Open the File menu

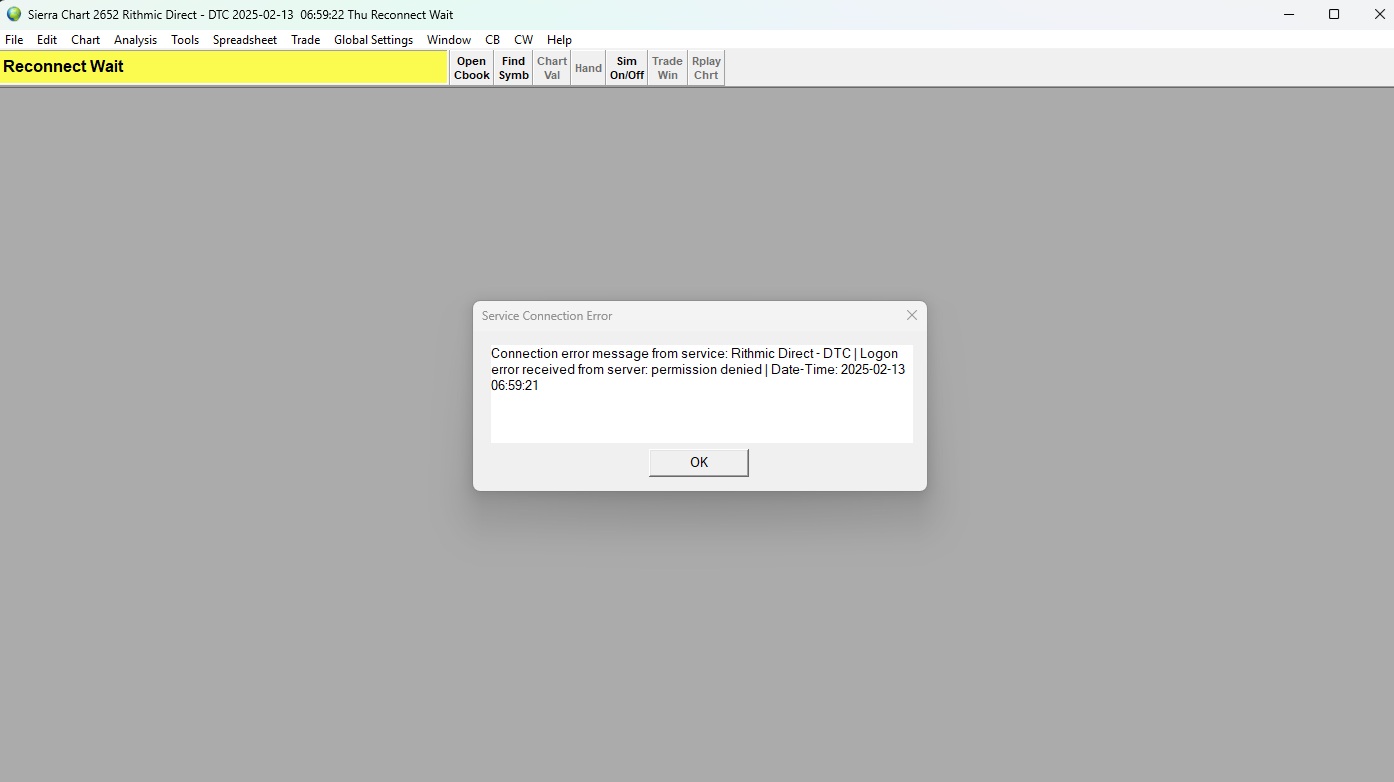point(14,40)
